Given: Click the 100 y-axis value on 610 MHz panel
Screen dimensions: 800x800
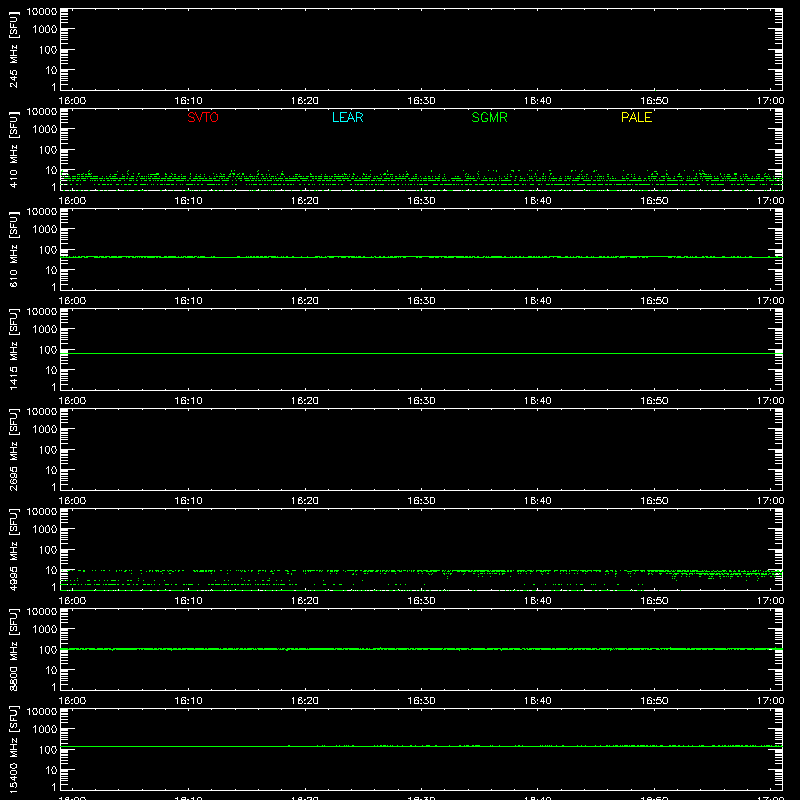Looking at the screenshot, I should point(48,250).
